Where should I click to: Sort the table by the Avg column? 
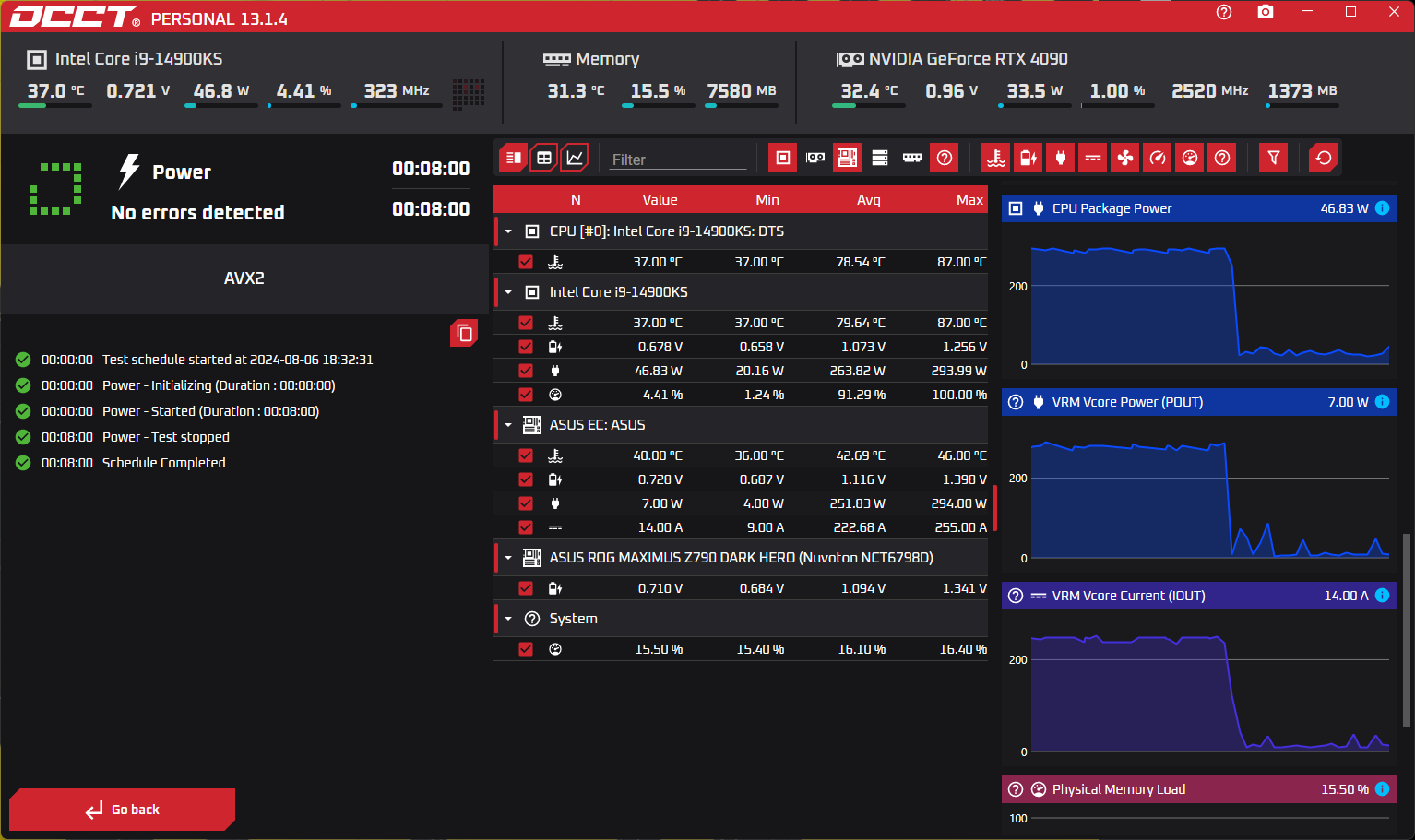tap(868, 200)
